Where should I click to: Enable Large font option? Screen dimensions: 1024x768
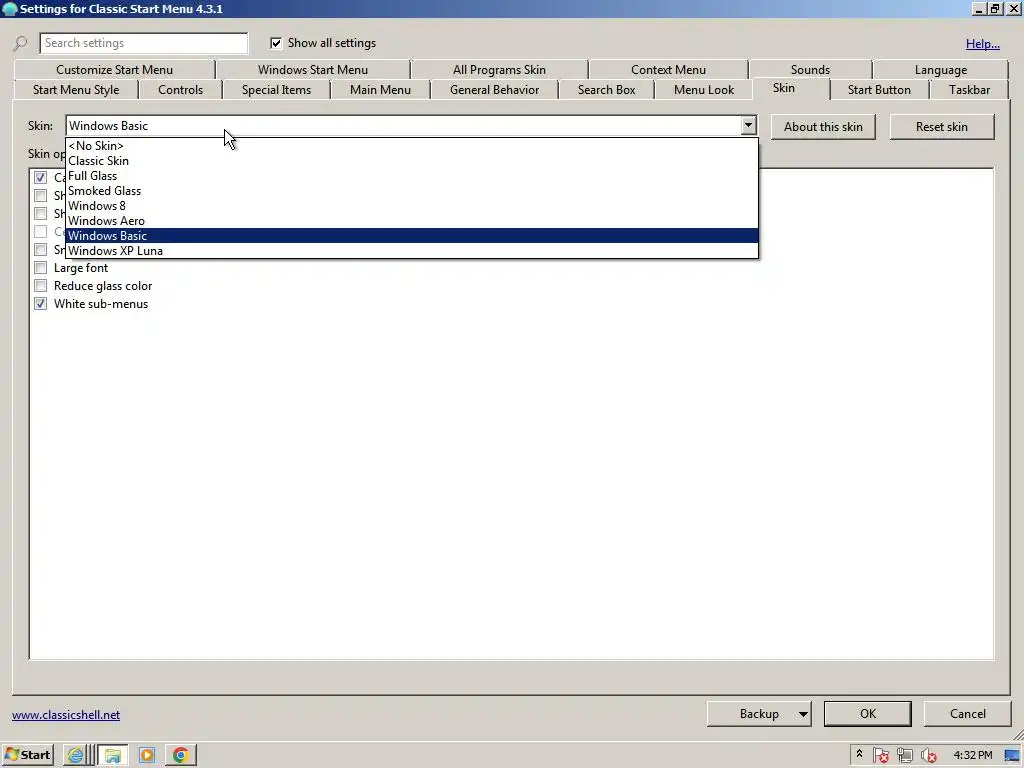[40, 268]
